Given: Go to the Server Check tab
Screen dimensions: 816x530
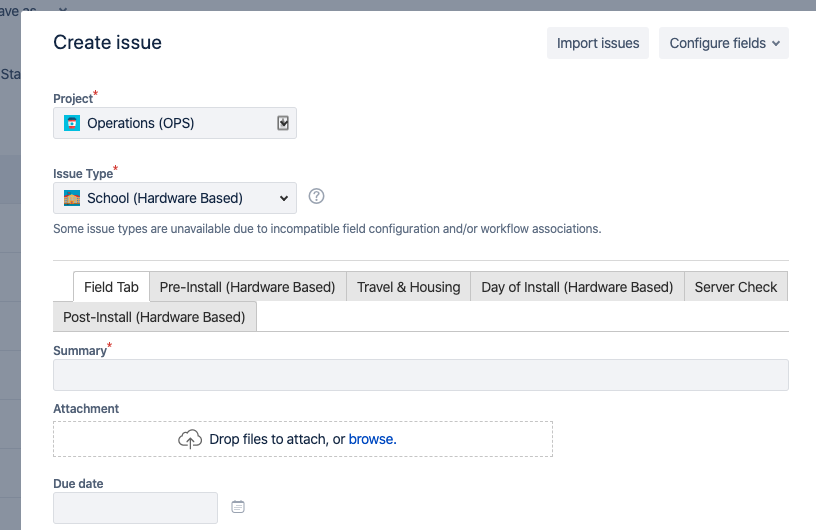Looking at the screenshot, I should [736, 287].
